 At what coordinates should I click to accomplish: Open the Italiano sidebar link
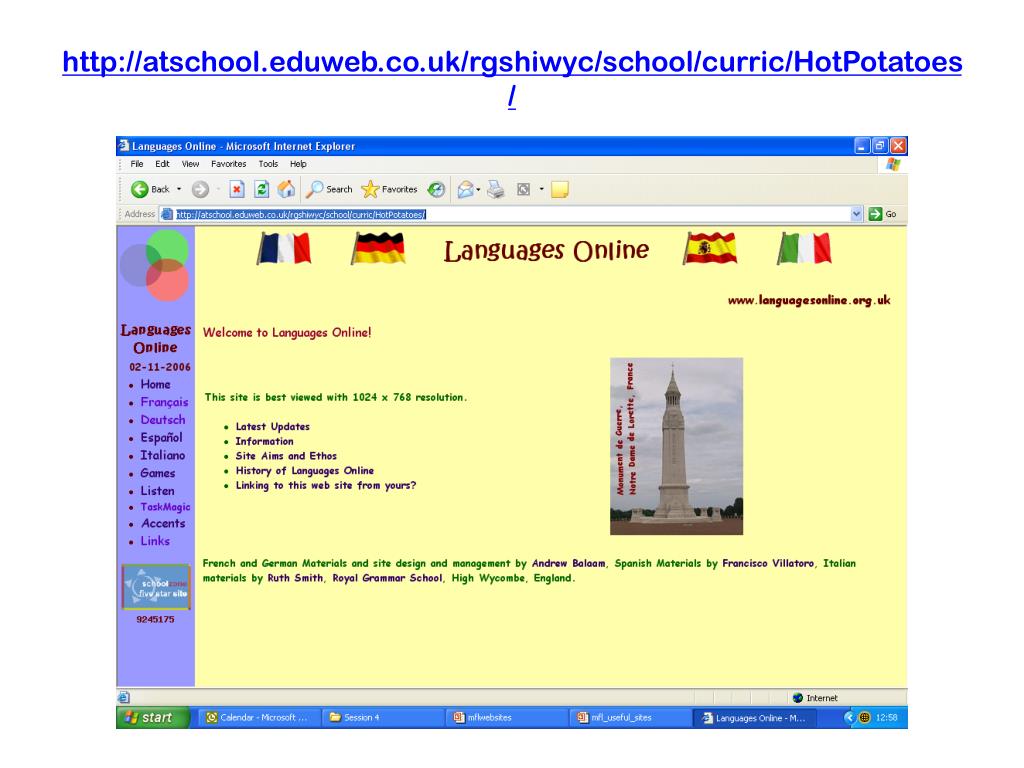coord(163,455)
